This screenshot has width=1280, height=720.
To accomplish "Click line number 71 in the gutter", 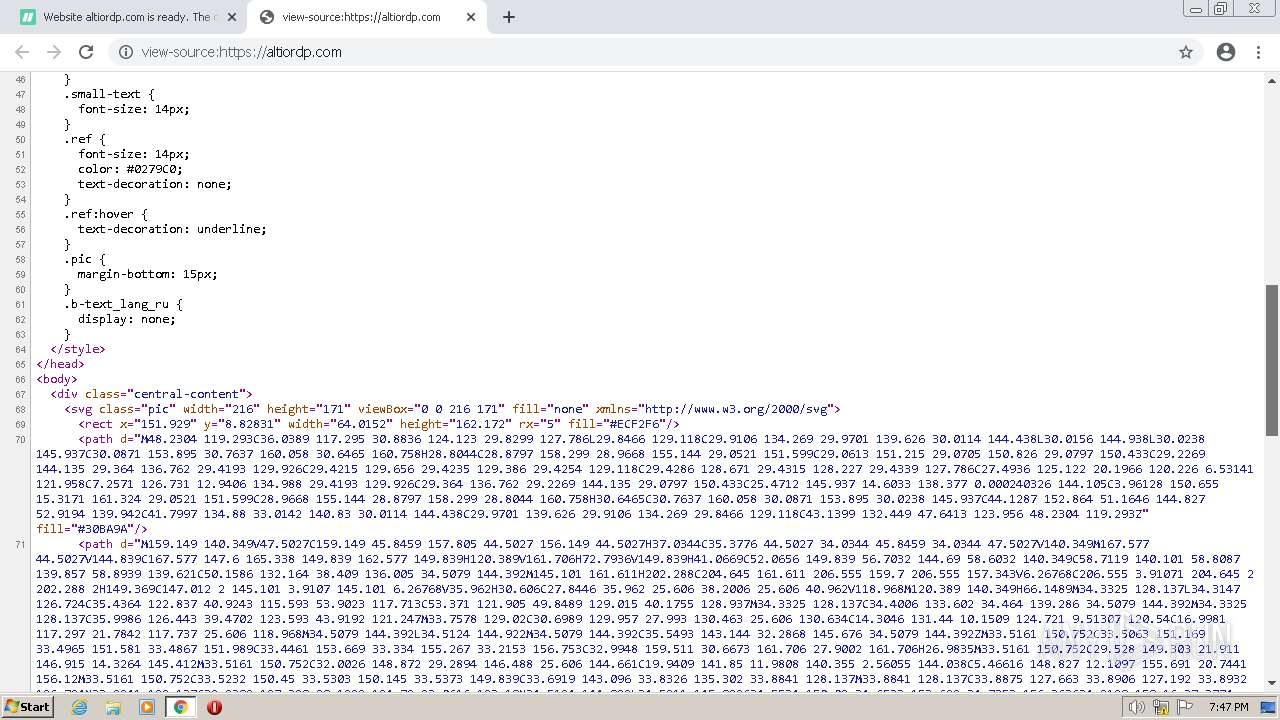I will [x=21, y=544].
